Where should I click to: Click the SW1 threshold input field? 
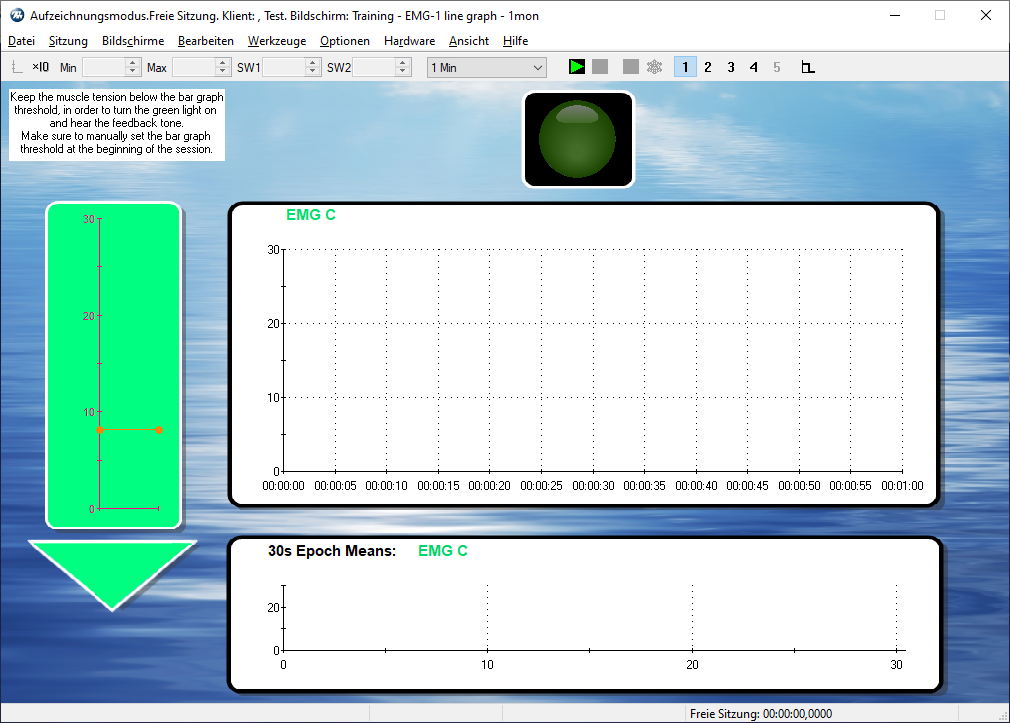click(284, 68)
